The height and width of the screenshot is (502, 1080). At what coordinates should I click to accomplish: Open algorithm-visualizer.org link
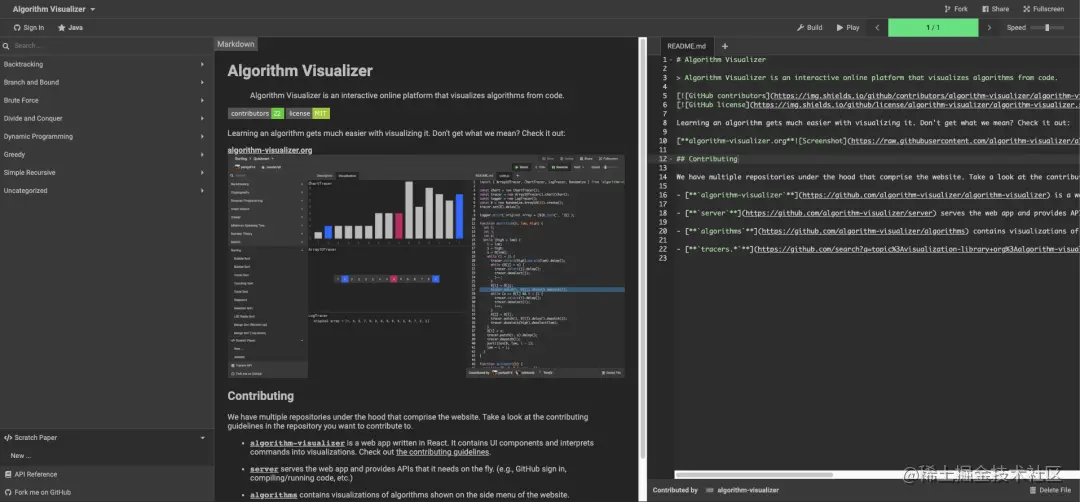pos(270,149)
